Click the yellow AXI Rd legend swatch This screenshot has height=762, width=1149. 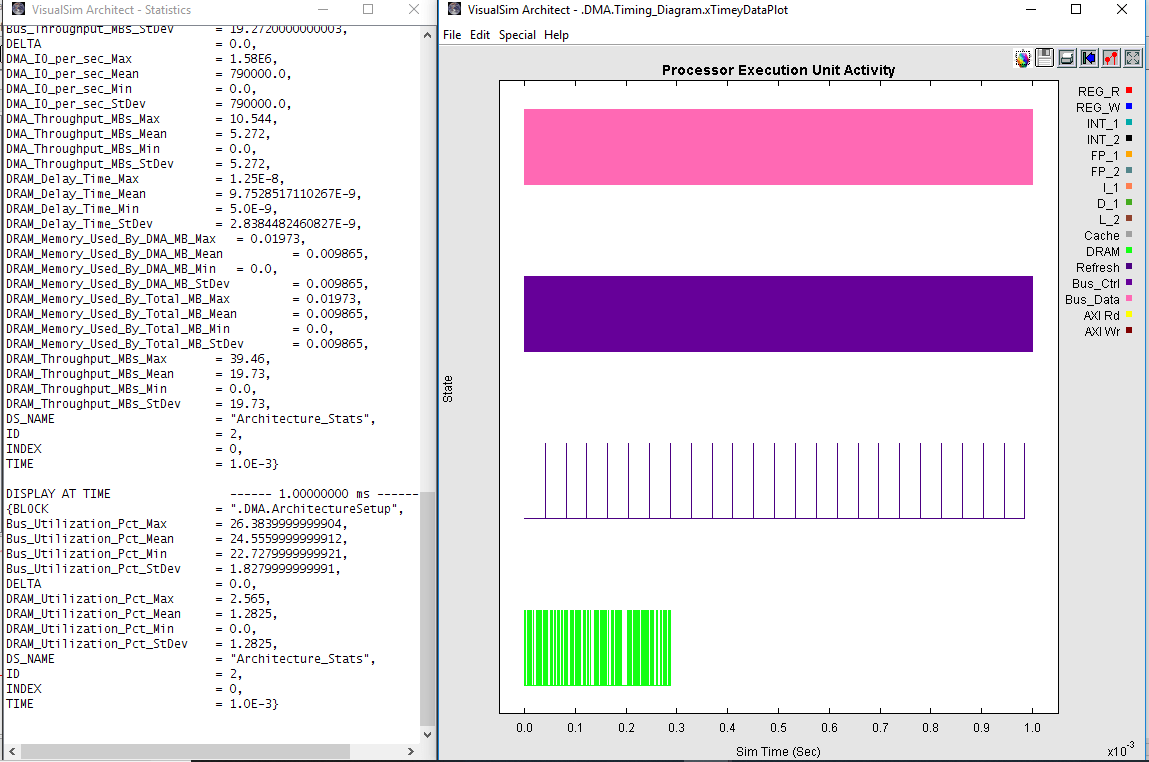click(x=1128, y=315)
